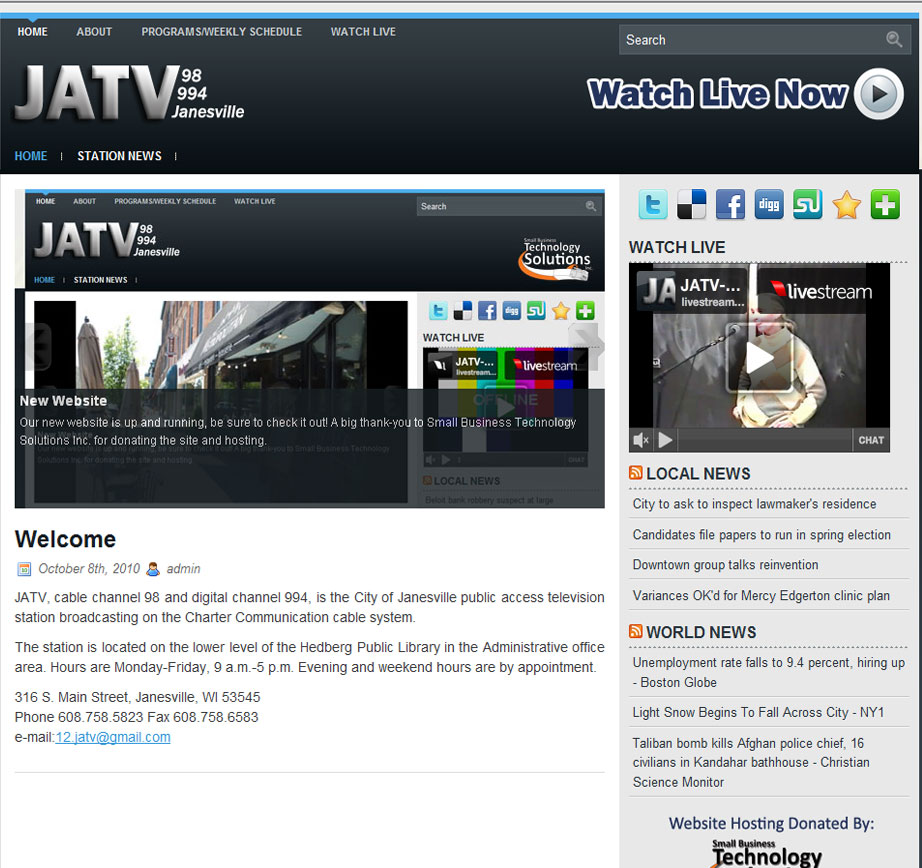This screenshot has width=922, height=868.
Task: Go to HOME in the top navigation
Action: pyautogui.click(x=32, y=32)
